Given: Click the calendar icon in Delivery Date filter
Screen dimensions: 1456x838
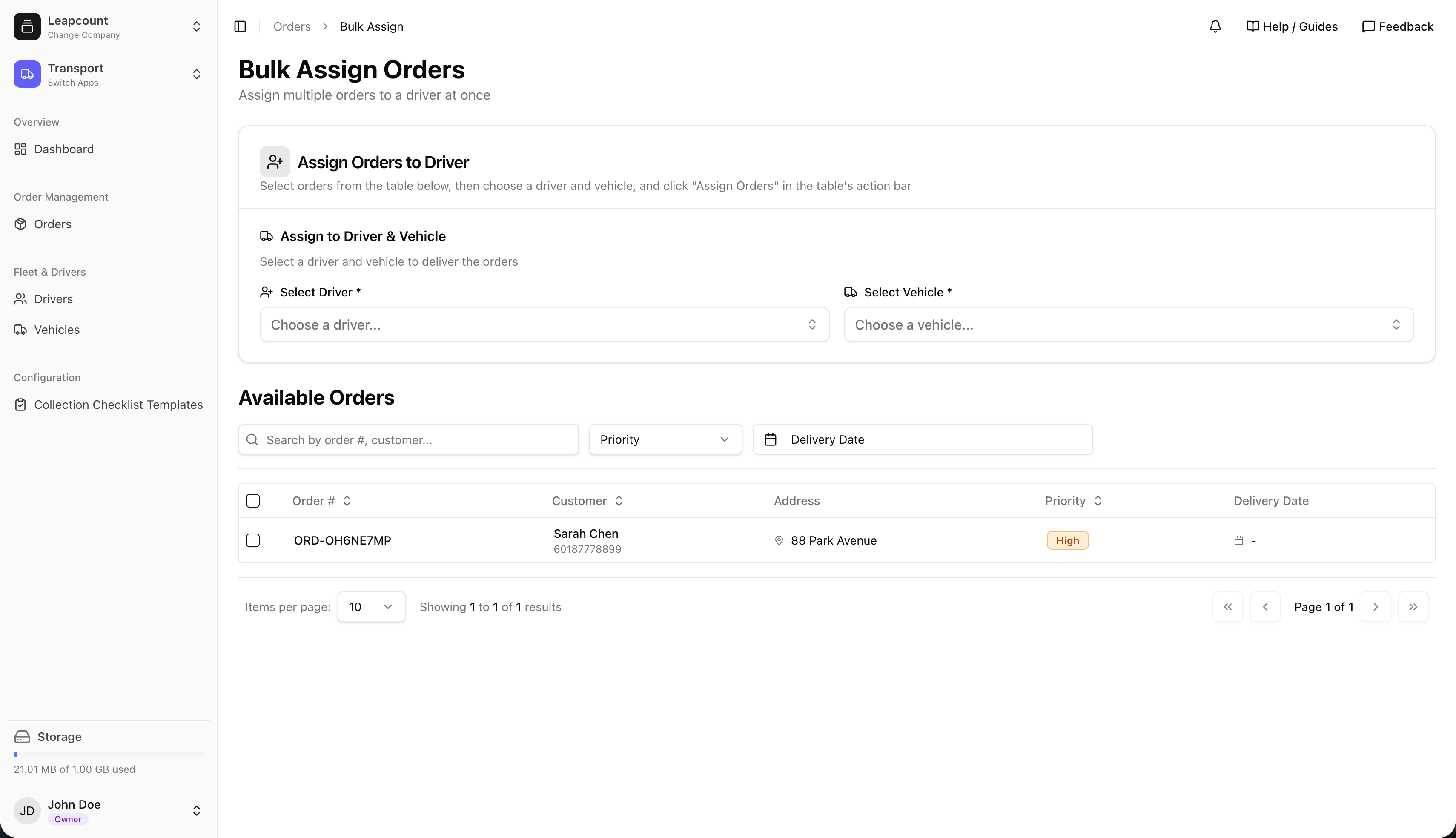Looking at the screenshot, I should pos(771,440).
